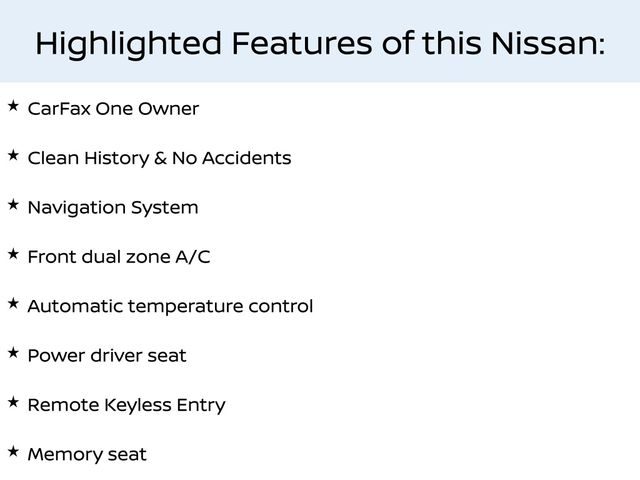The width and height of the screenshot is (640, 480).
Task: Click the word Accidents in the list
Action: [x=247, y=158]
